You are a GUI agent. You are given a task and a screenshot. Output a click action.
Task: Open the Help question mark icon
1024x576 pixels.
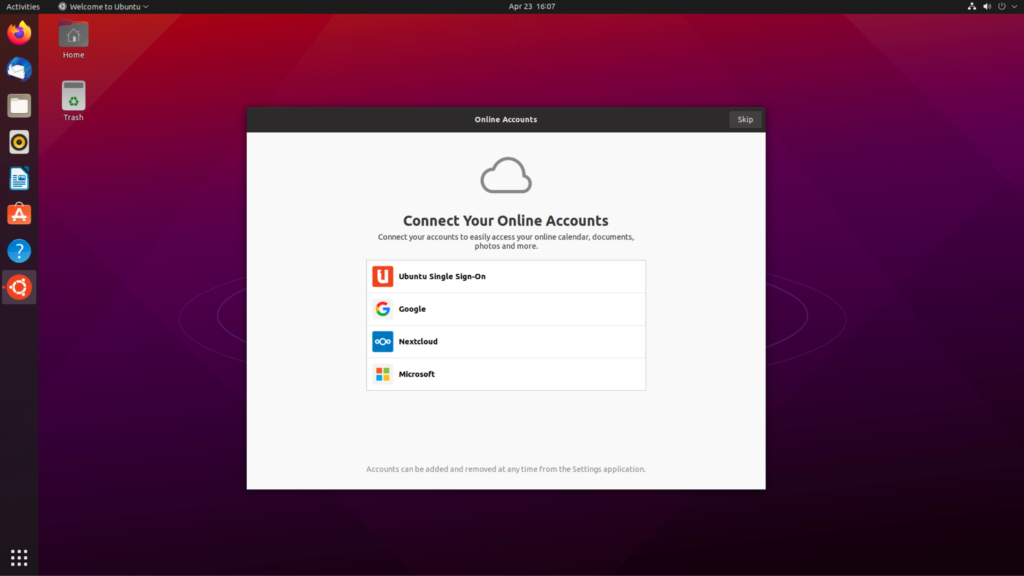19,251
